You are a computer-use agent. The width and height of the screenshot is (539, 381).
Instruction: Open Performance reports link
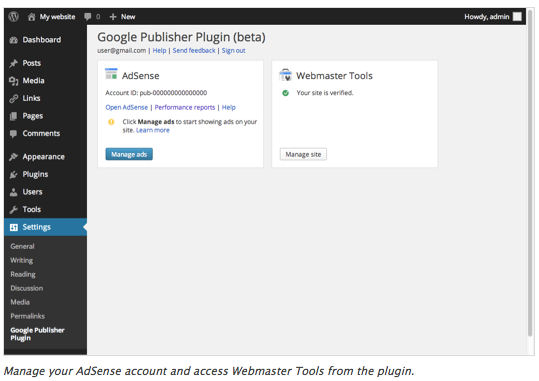tap(185, 107)
